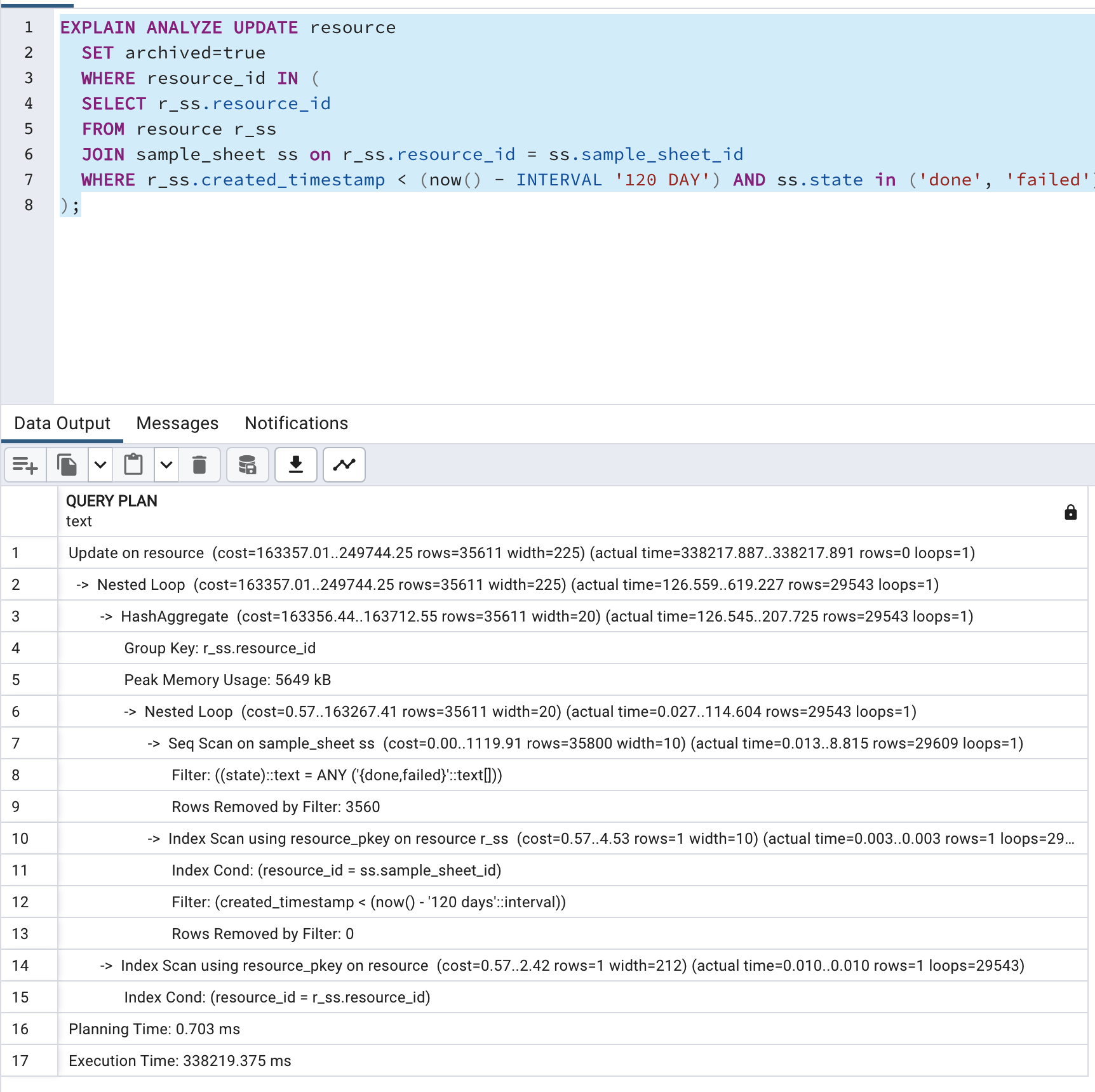This screenshot has height=1092, width=1095.
Task: Select the HashAggregate plan row
Action: point(572,616)
